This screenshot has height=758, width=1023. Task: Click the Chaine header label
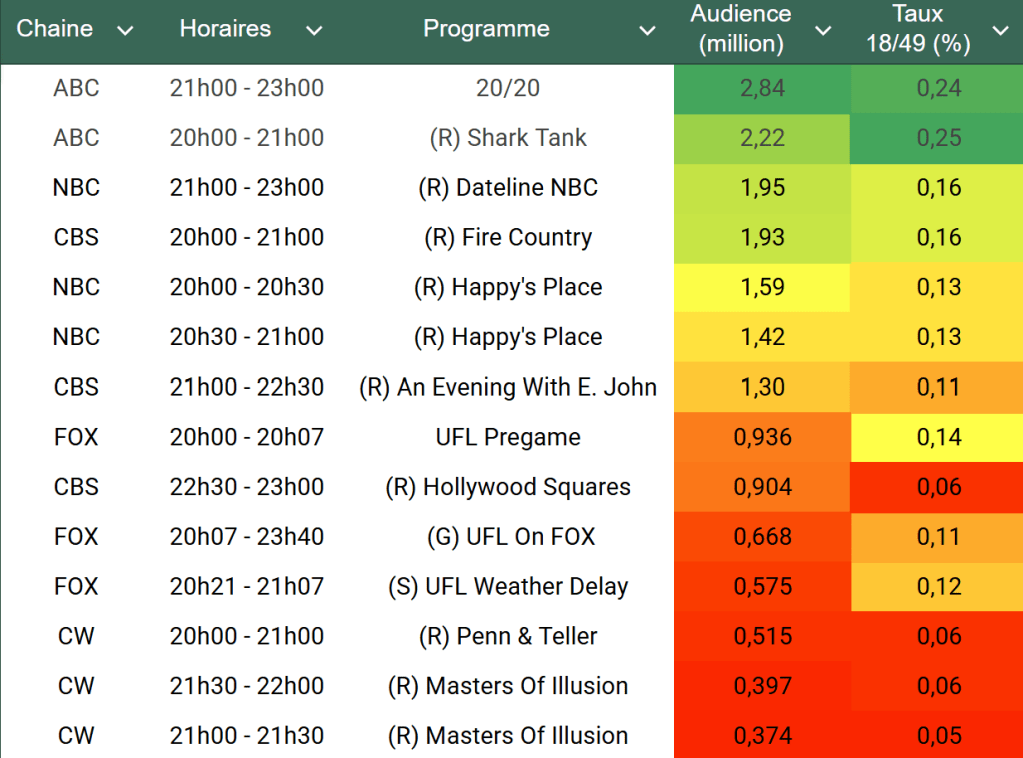click(55, 29)
